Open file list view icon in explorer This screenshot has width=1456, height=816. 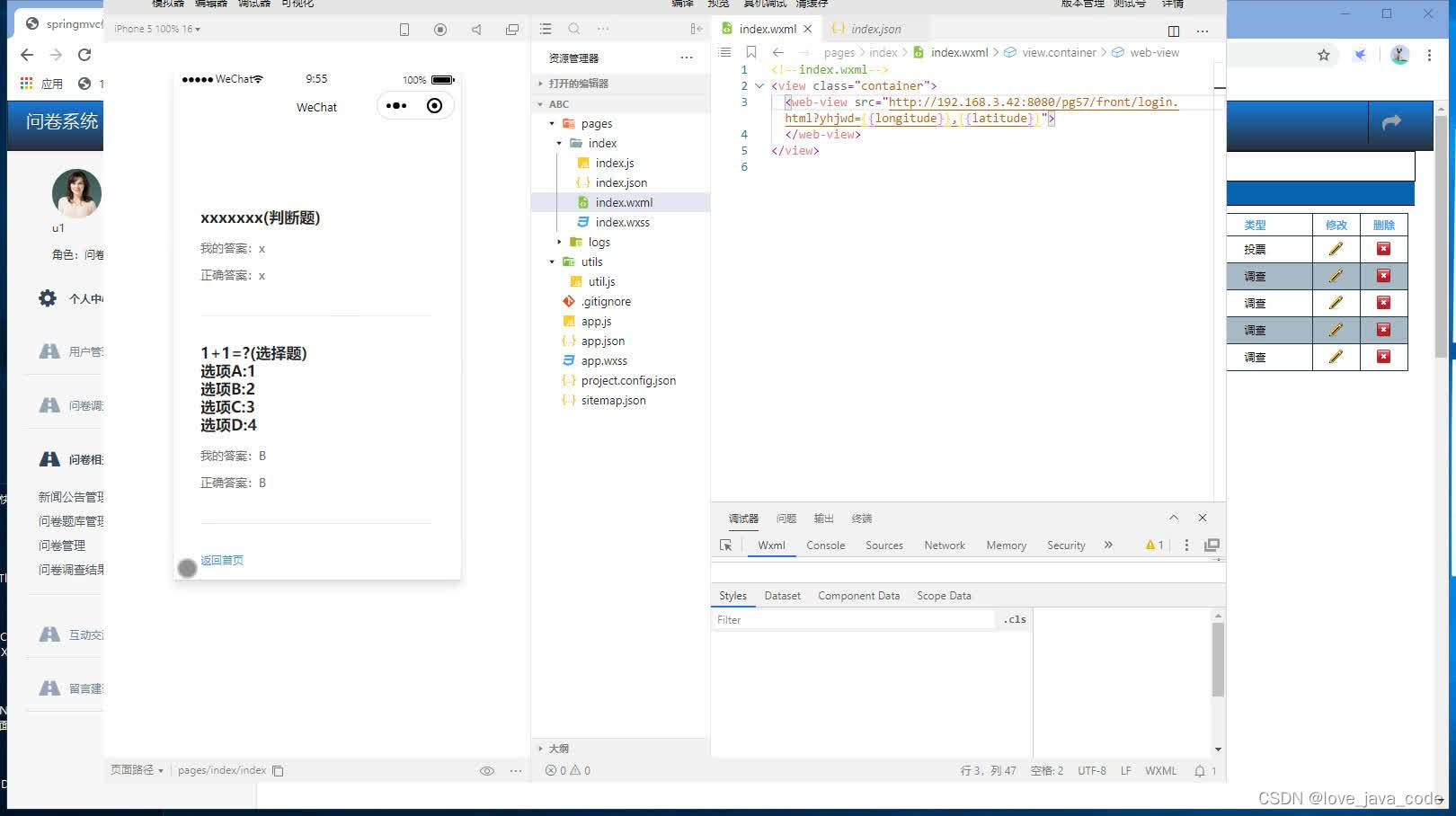[x=546, y=29]
